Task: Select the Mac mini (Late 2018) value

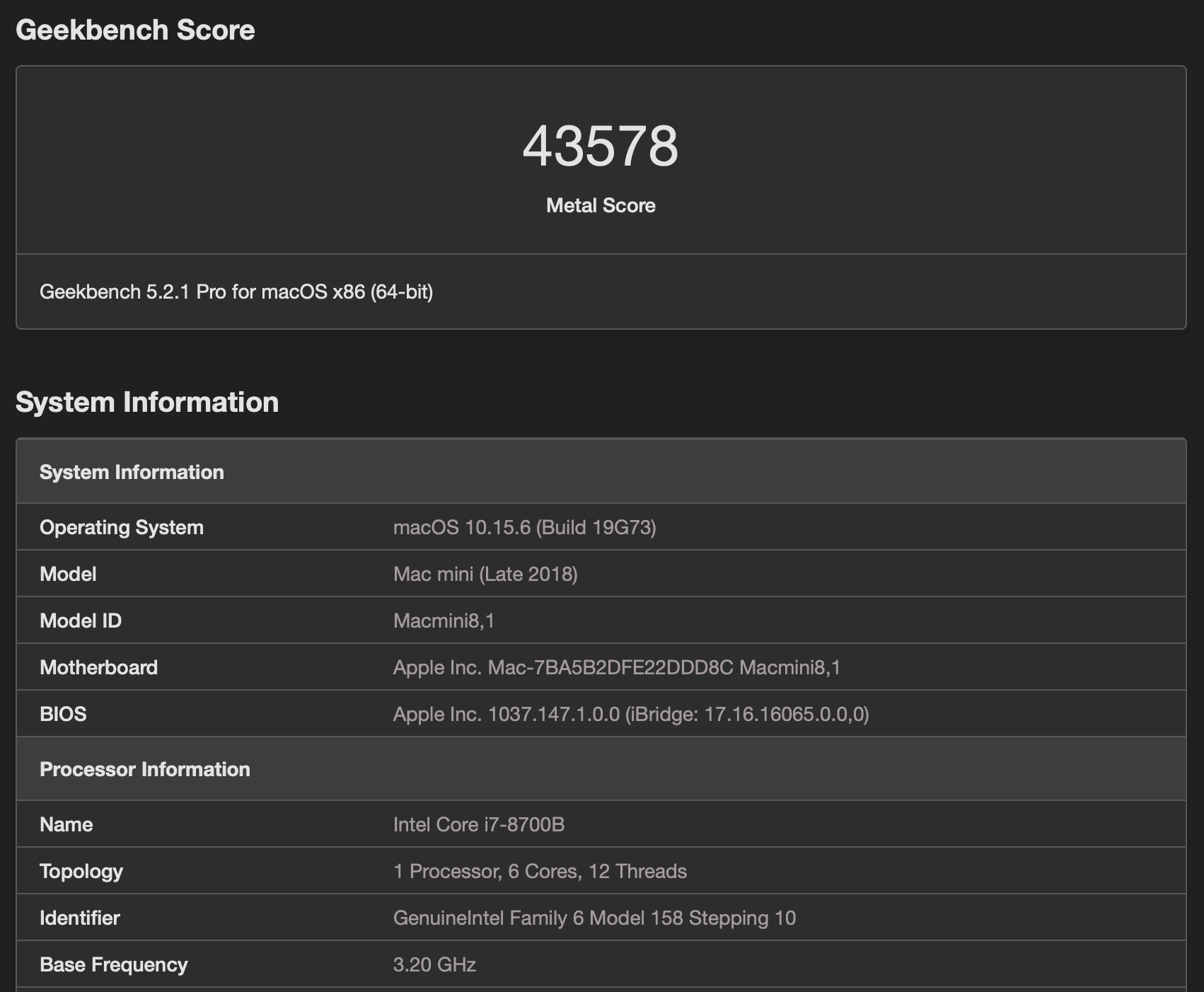Action: 485,574
